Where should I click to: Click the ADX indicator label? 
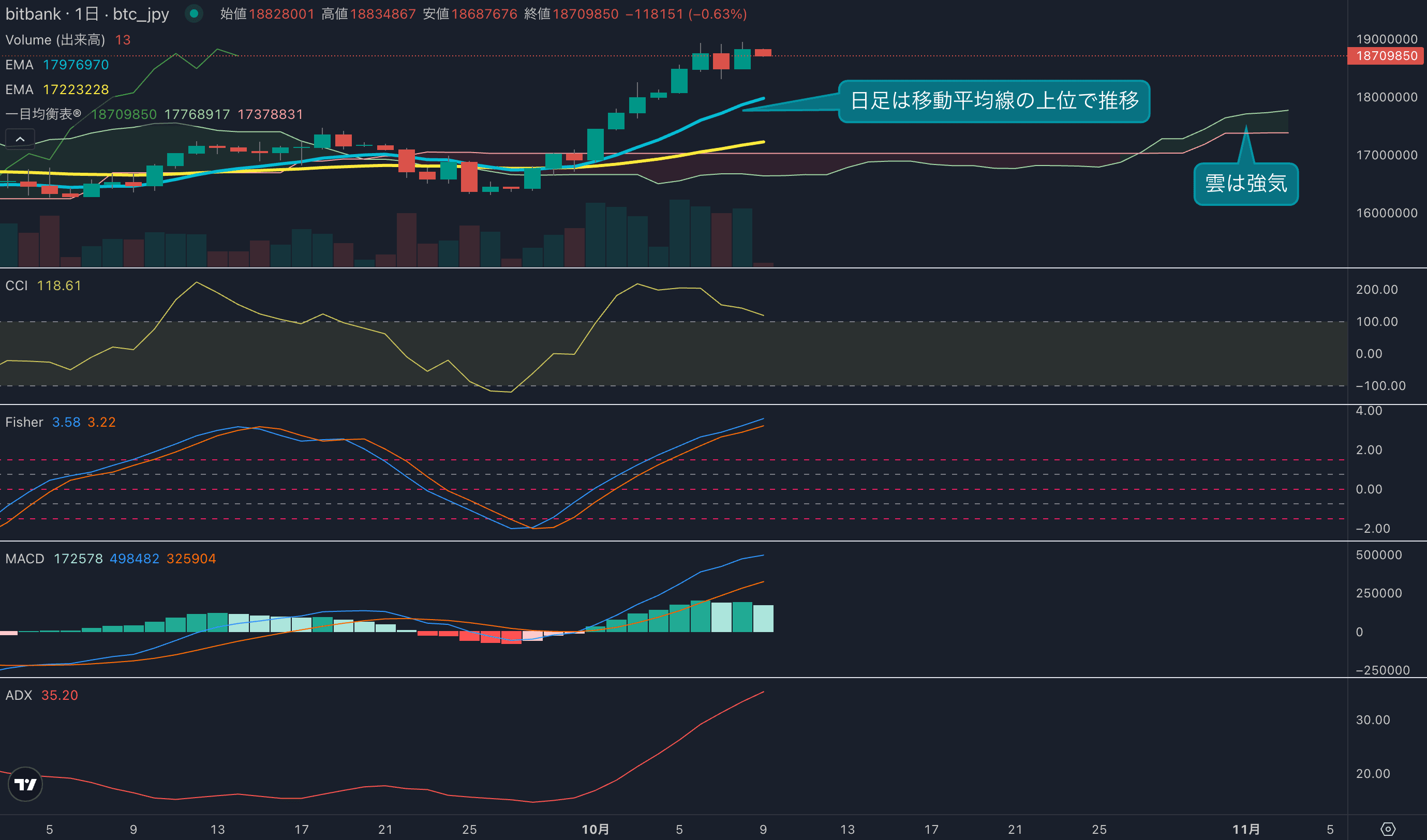point(19,695)
